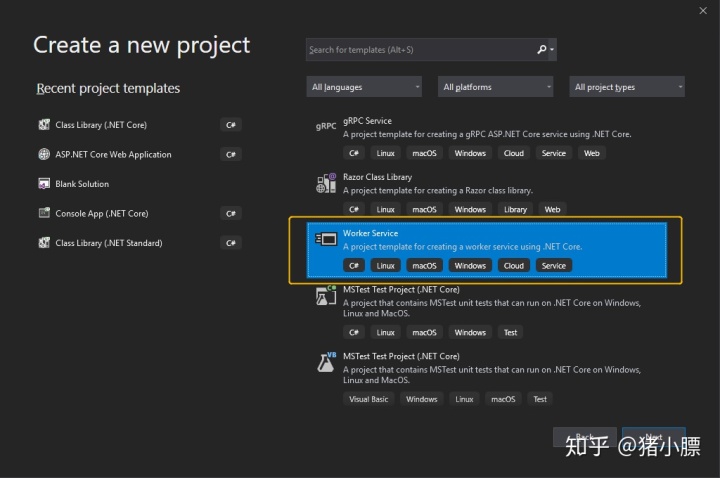Select the C# MSTest Test Project (.NET Core) title
This screenshot has width=720, height=478.
401,289
